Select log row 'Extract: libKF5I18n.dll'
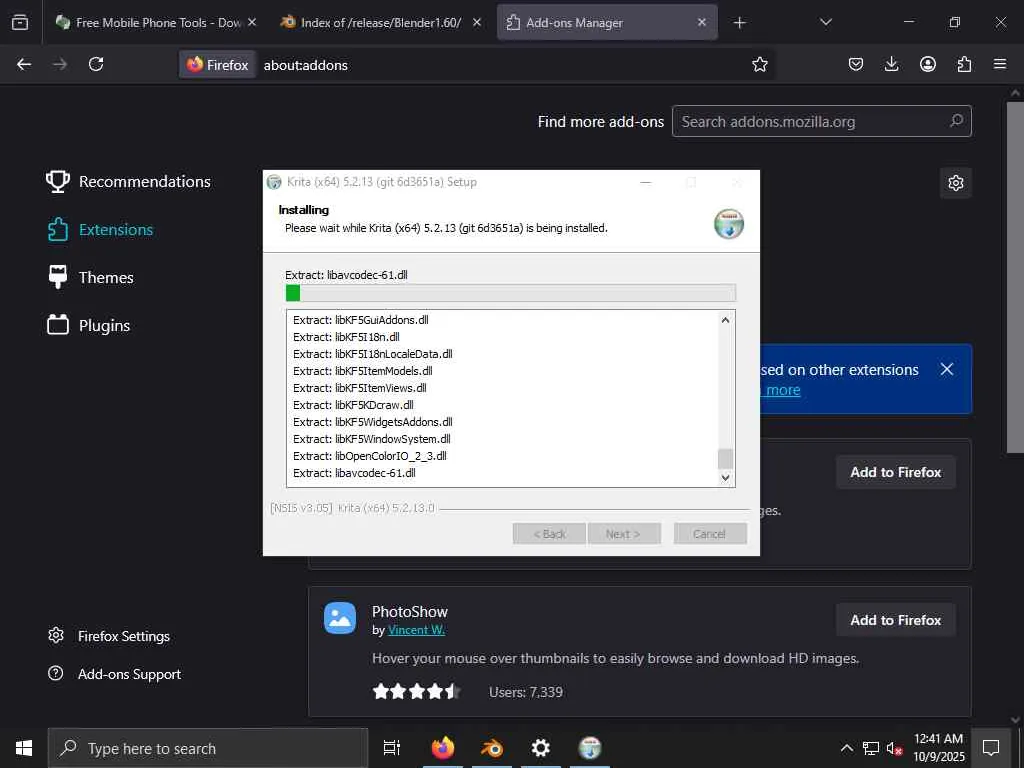Screen dimensions: 1024x768 click(x=346, y=337)
